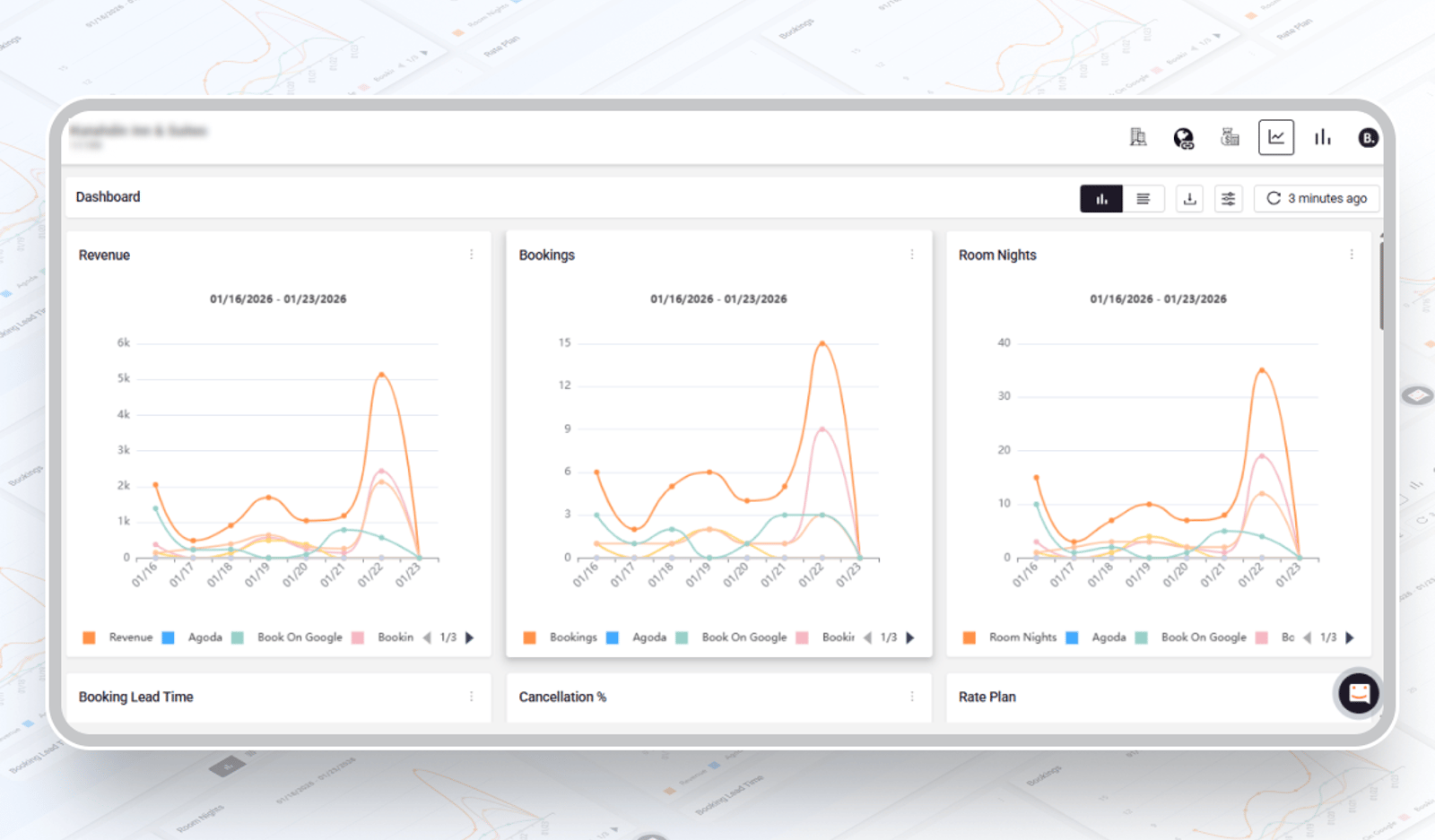Open the bar chart reports icon in header
This screenshot has width=1435, height=840.
1323,137
